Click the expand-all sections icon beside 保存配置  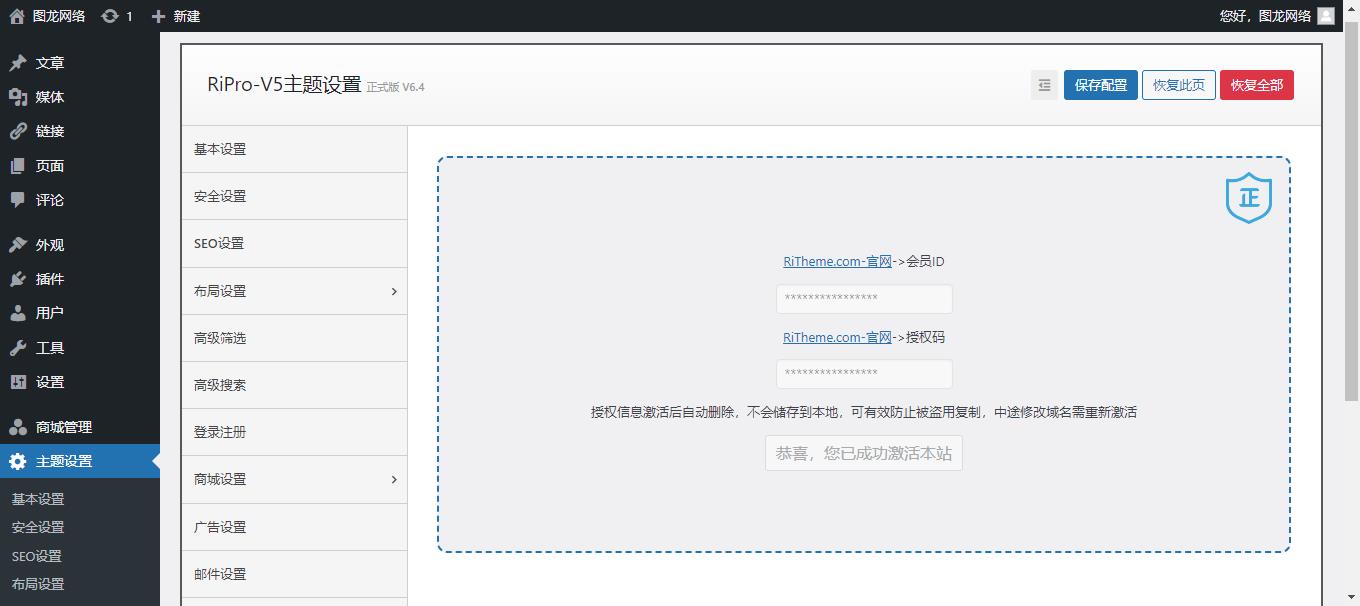tap(1044, 85)
